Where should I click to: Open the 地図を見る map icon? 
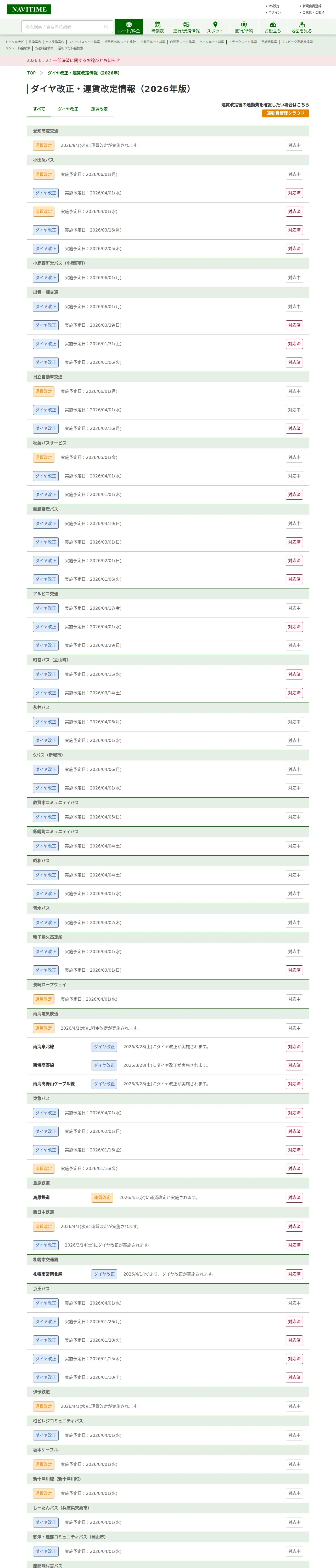(x=301, y=27)
